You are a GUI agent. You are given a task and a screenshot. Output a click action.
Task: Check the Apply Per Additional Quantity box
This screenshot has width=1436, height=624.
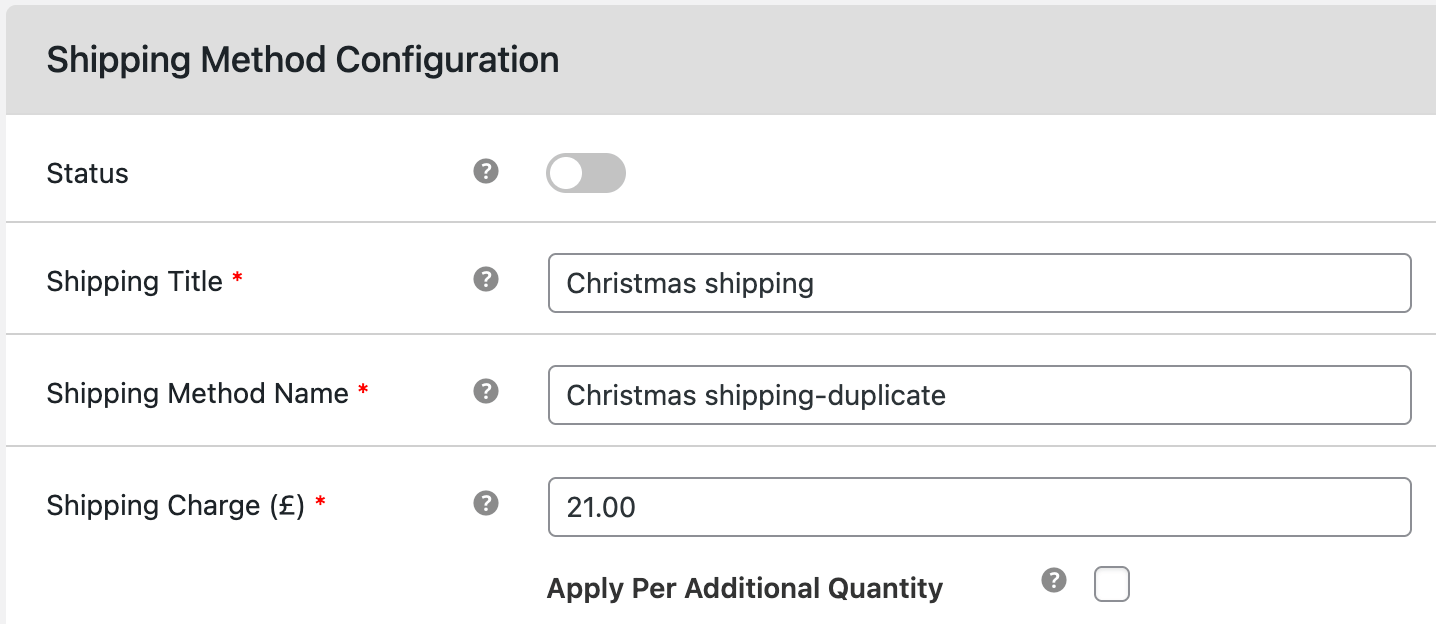point(1111,584)
